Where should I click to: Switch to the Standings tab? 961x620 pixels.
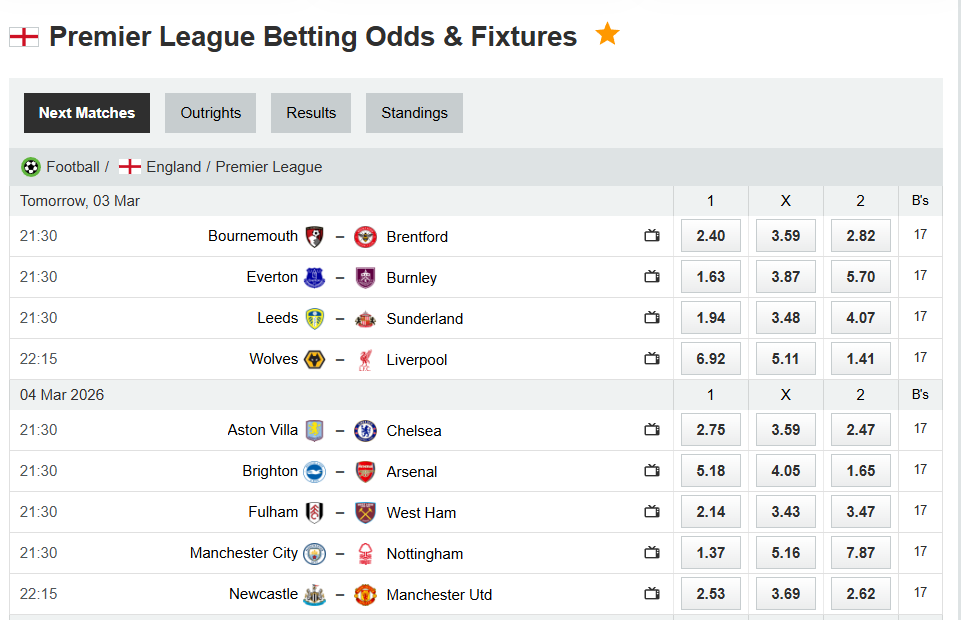point(414,112)
